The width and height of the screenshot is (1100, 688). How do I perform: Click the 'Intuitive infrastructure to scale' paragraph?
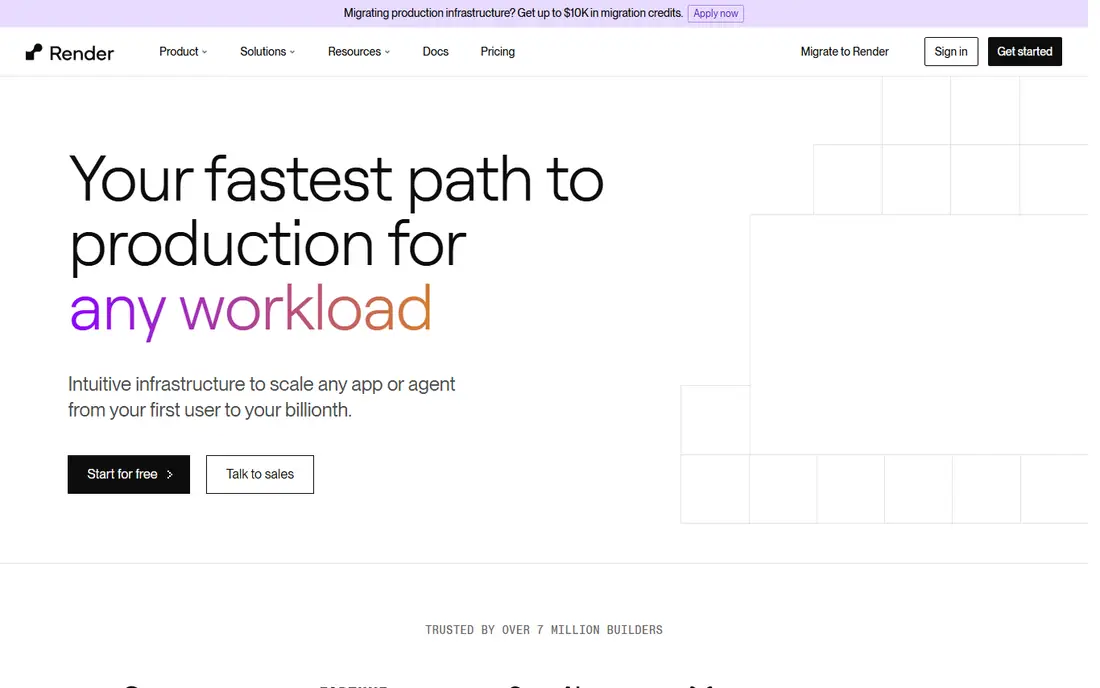[262, 397]
